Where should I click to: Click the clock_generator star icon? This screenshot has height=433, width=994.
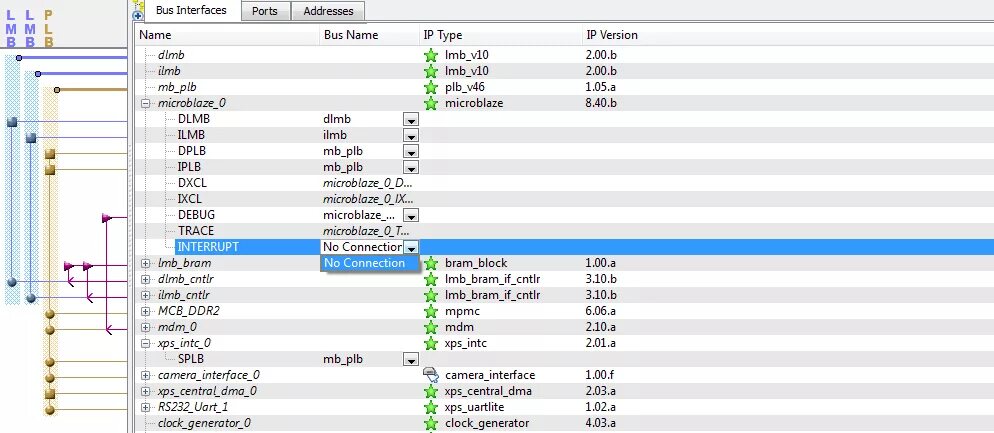(431, 423)
